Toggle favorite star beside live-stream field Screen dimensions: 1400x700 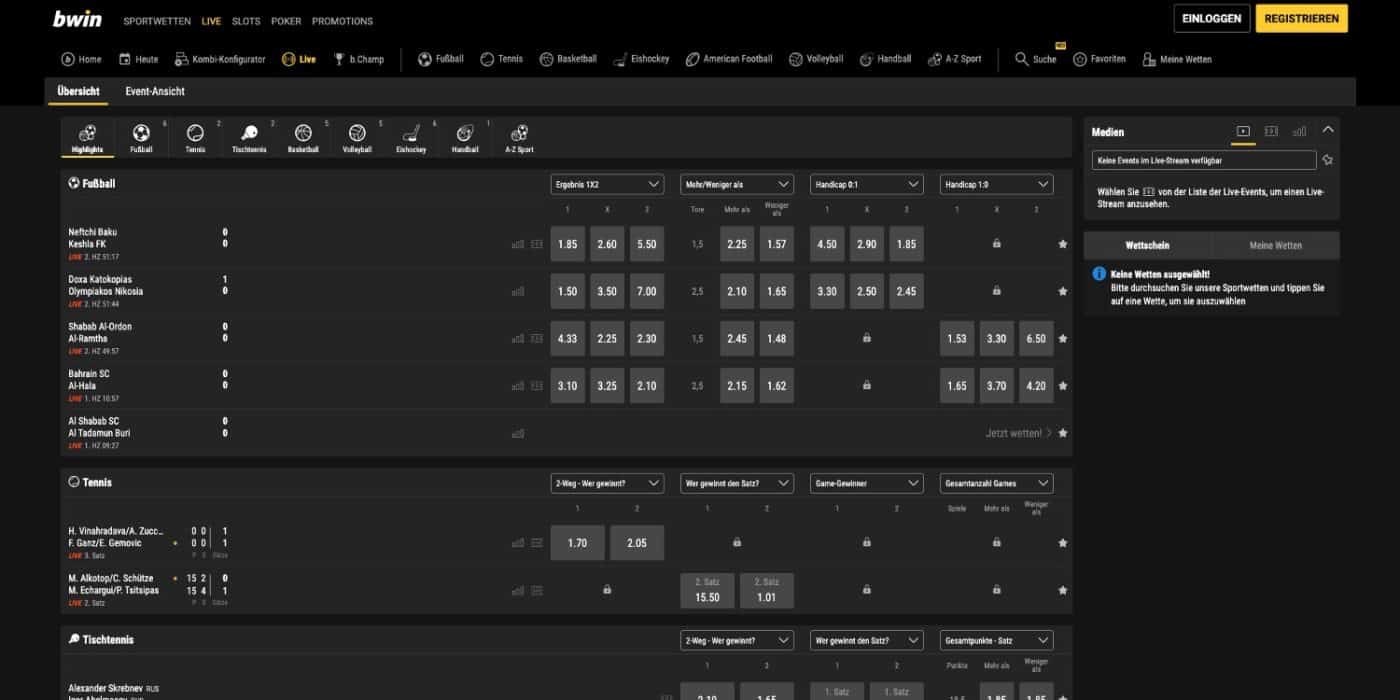1328,160
